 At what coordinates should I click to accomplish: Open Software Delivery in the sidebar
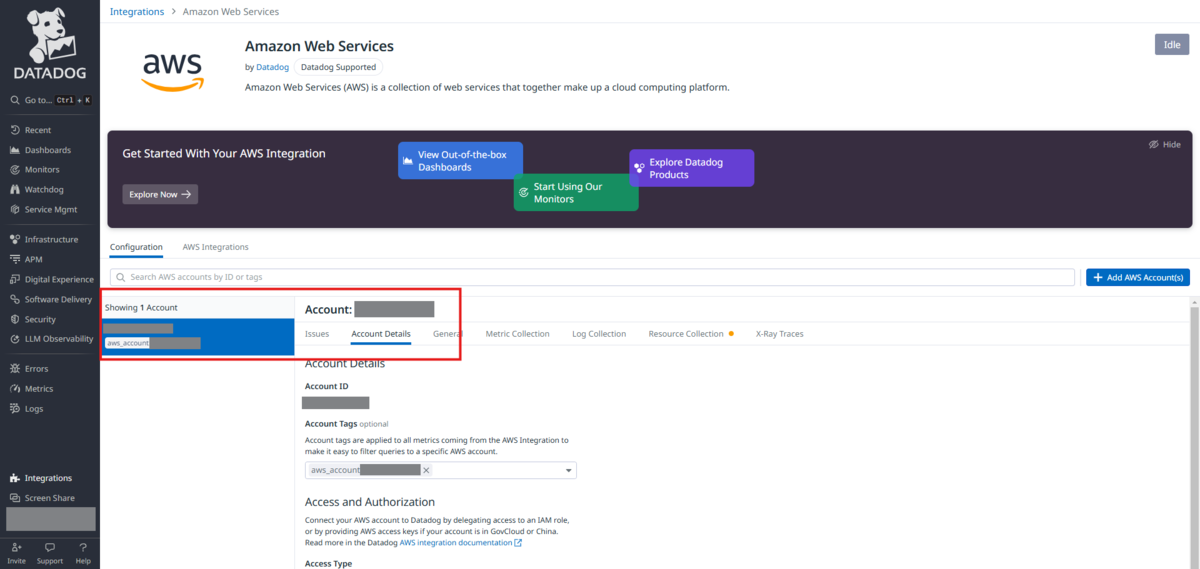[50, 299]
